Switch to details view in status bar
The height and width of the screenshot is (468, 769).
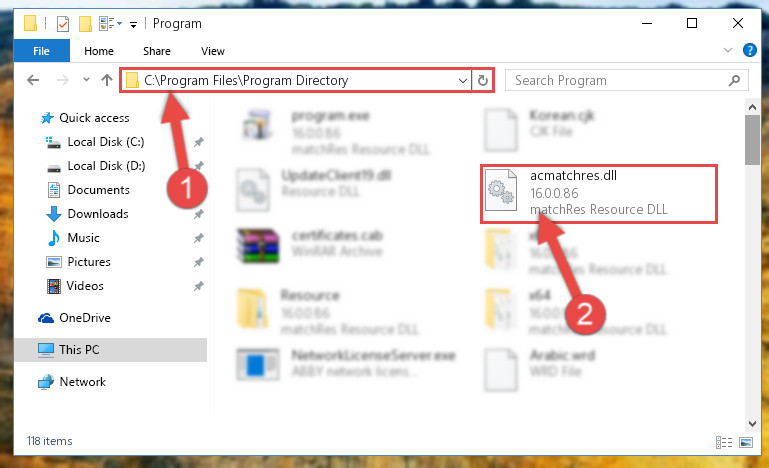724,442
